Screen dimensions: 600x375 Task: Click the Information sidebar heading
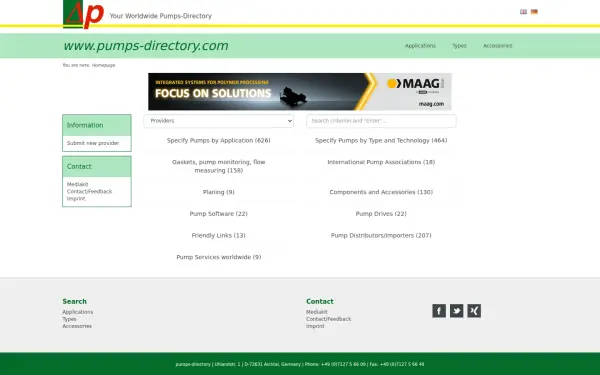tap(85, 125)
